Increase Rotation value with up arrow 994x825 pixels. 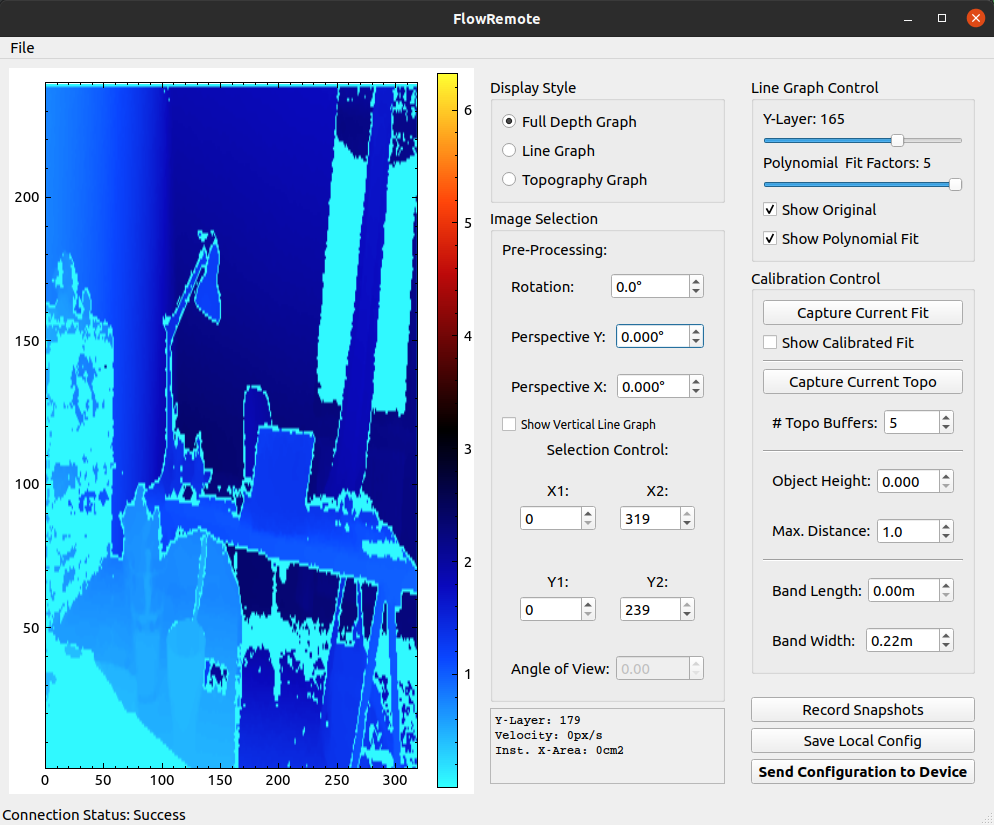(696, 282)
